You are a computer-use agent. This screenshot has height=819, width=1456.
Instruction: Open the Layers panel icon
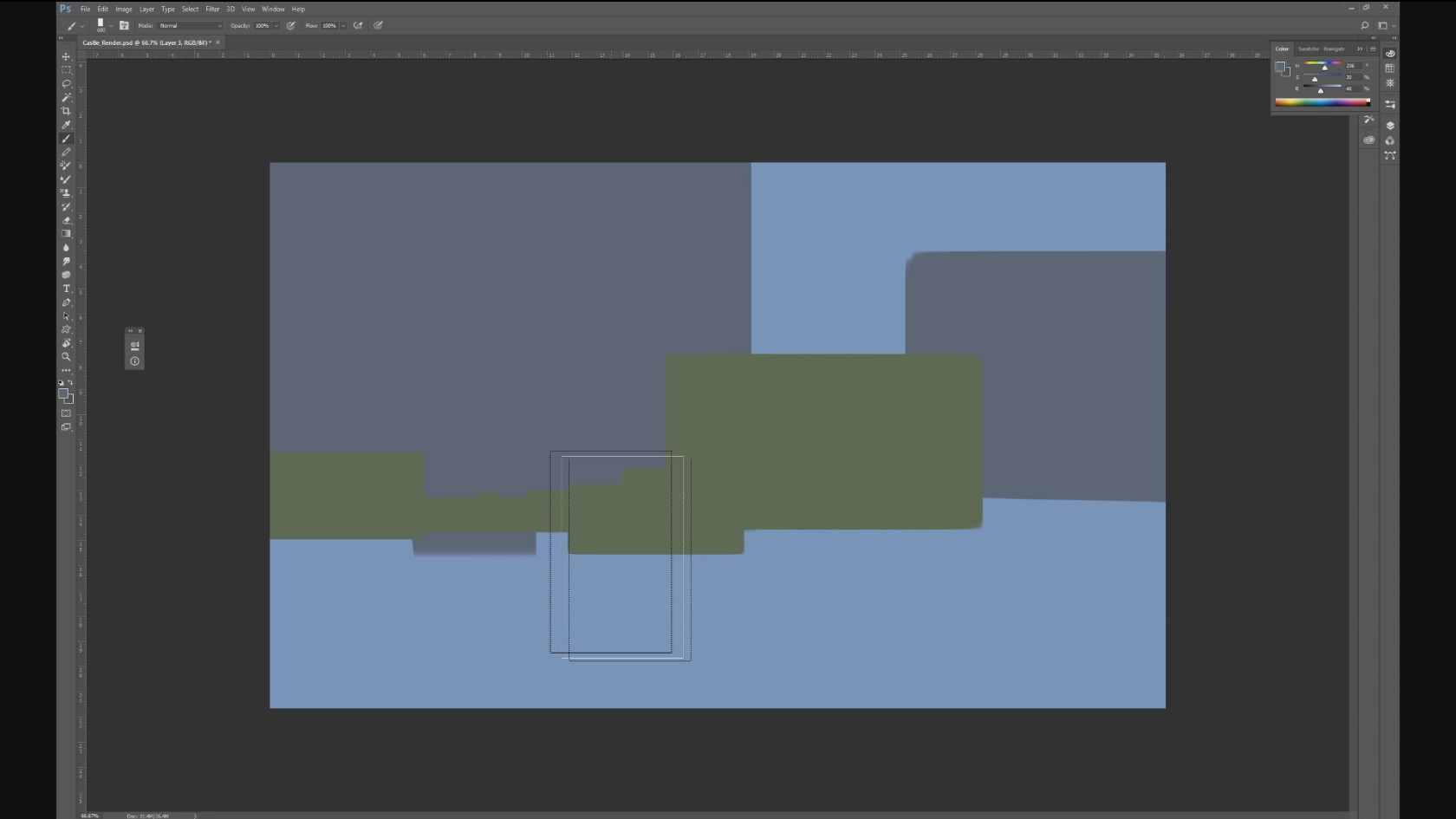pyautogui.click(x=1390, y=126)
